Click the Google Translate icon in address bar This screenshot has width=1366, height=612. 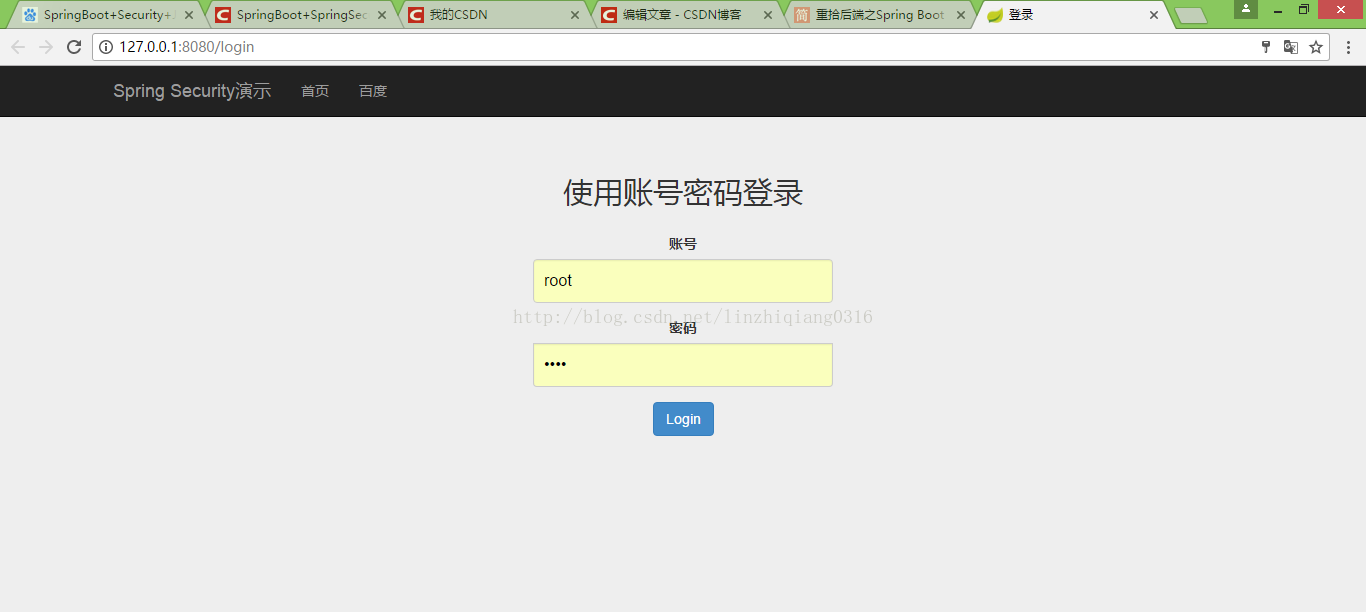coord(1290,46)
